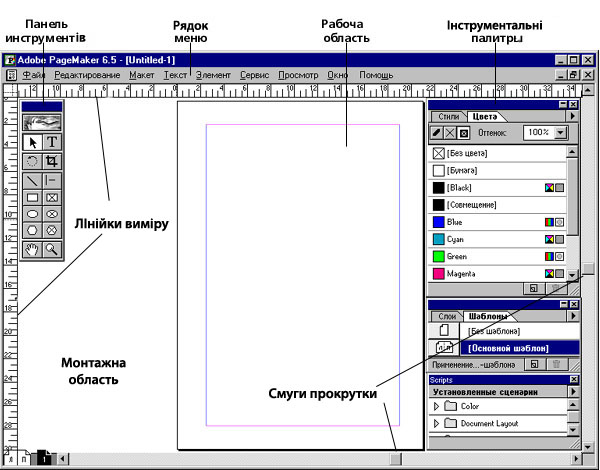The height and width of the screenshot is (470, 600).
Task: Open the Оттенок tint percentage dropdown
Action: coord(560,133)
